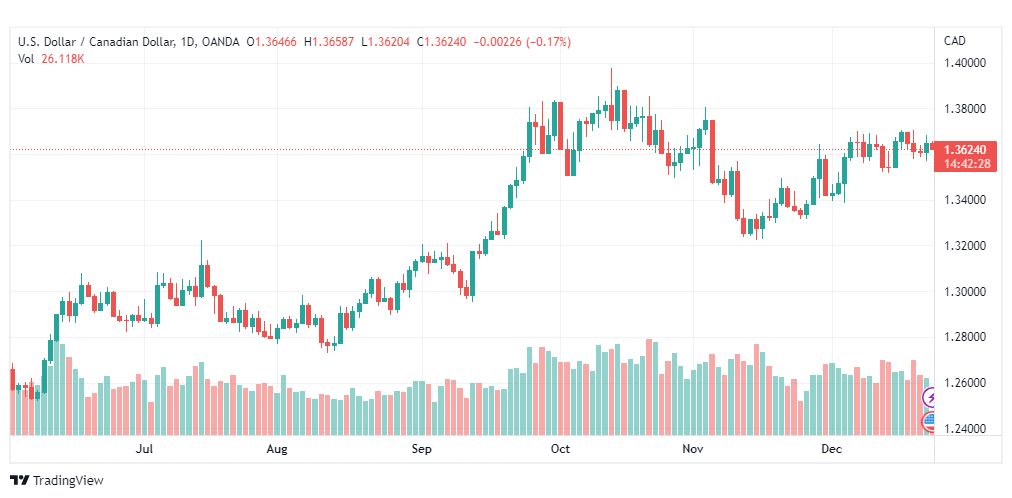Select the −0.00226 (−0.17%) change value

point(522,42)
